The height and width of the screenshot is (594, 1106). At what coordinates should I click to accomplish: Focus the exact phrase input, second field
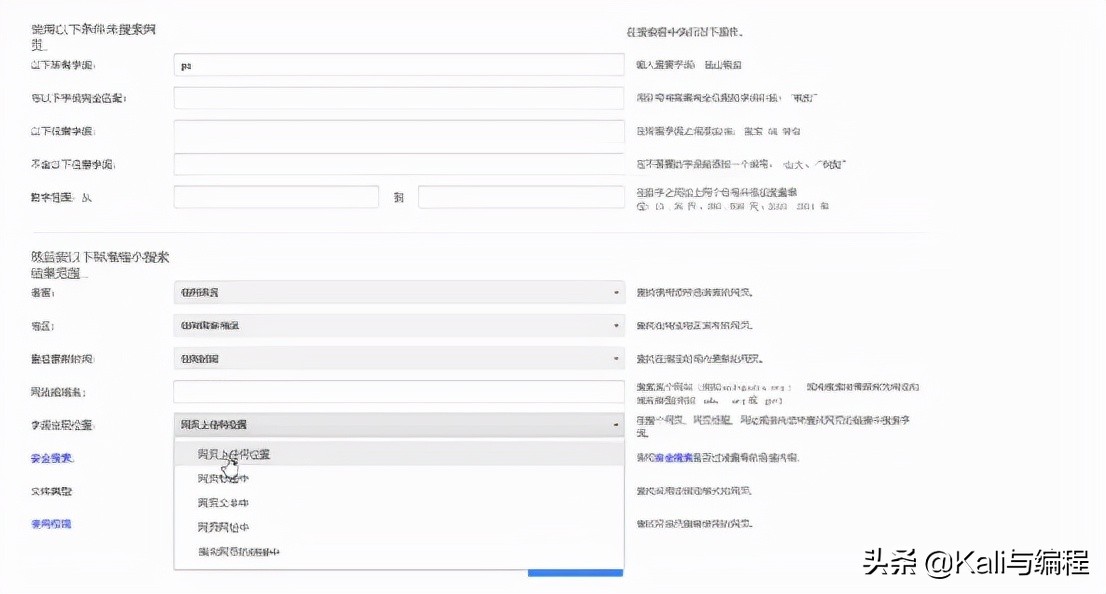[x=399, y=98]
